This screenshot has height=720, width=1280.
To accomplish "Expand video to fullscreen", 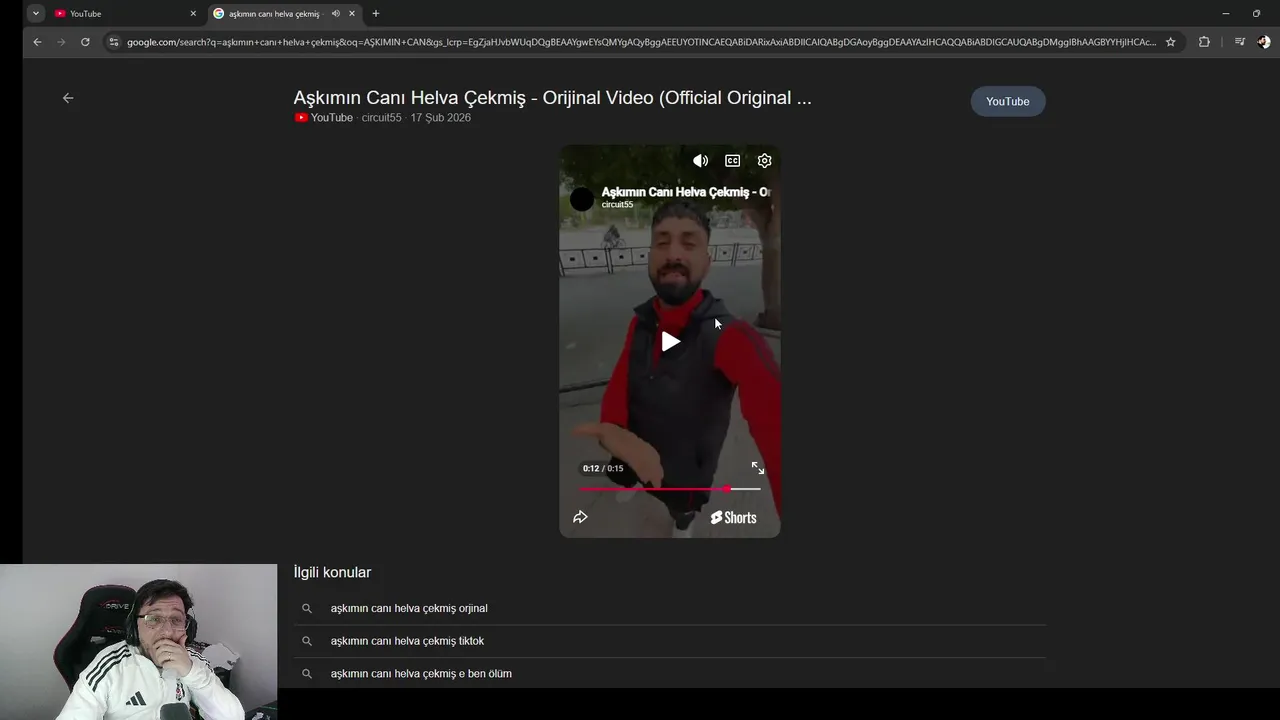I will point(758,468).
